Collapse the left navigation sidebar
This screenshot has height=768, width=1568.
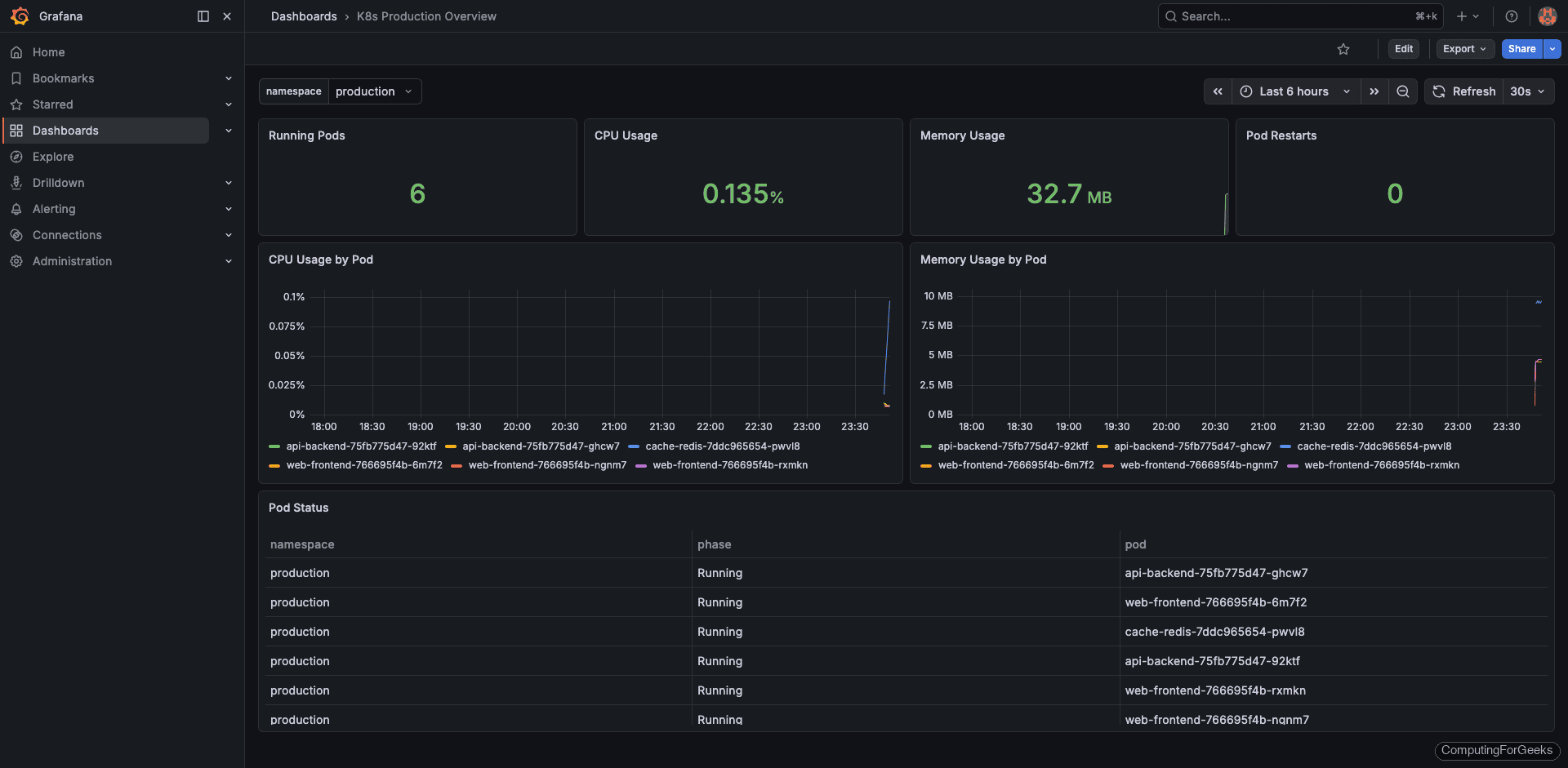[x=202, y=16]
